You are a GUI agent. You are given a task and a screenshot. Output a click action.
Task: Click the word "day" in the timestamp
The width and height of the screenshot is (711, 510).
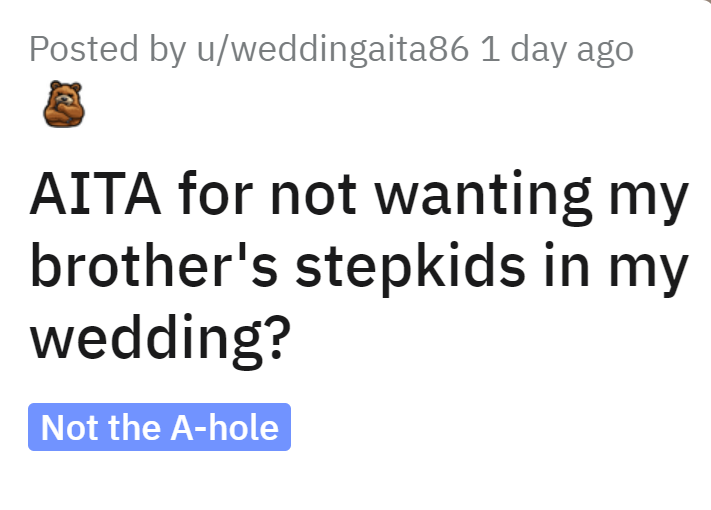coord(540,49)
